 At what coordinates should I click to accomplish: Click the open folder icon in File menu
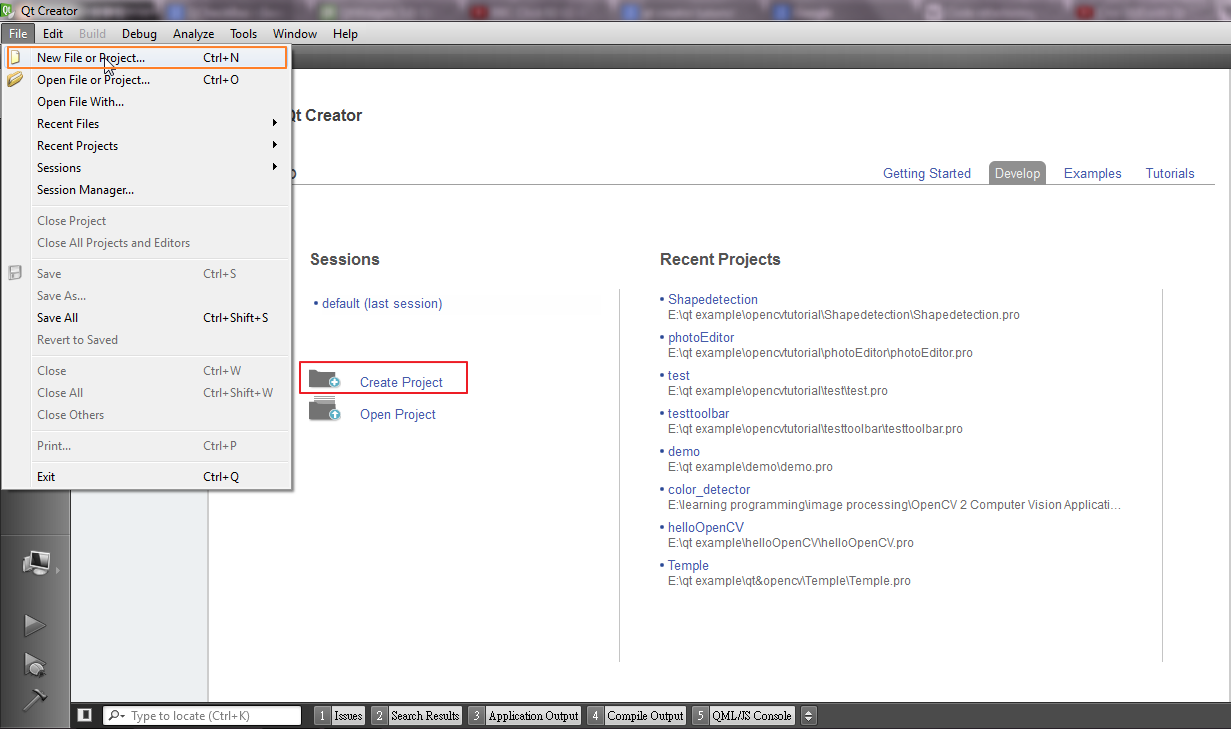[x=15, y=80]
